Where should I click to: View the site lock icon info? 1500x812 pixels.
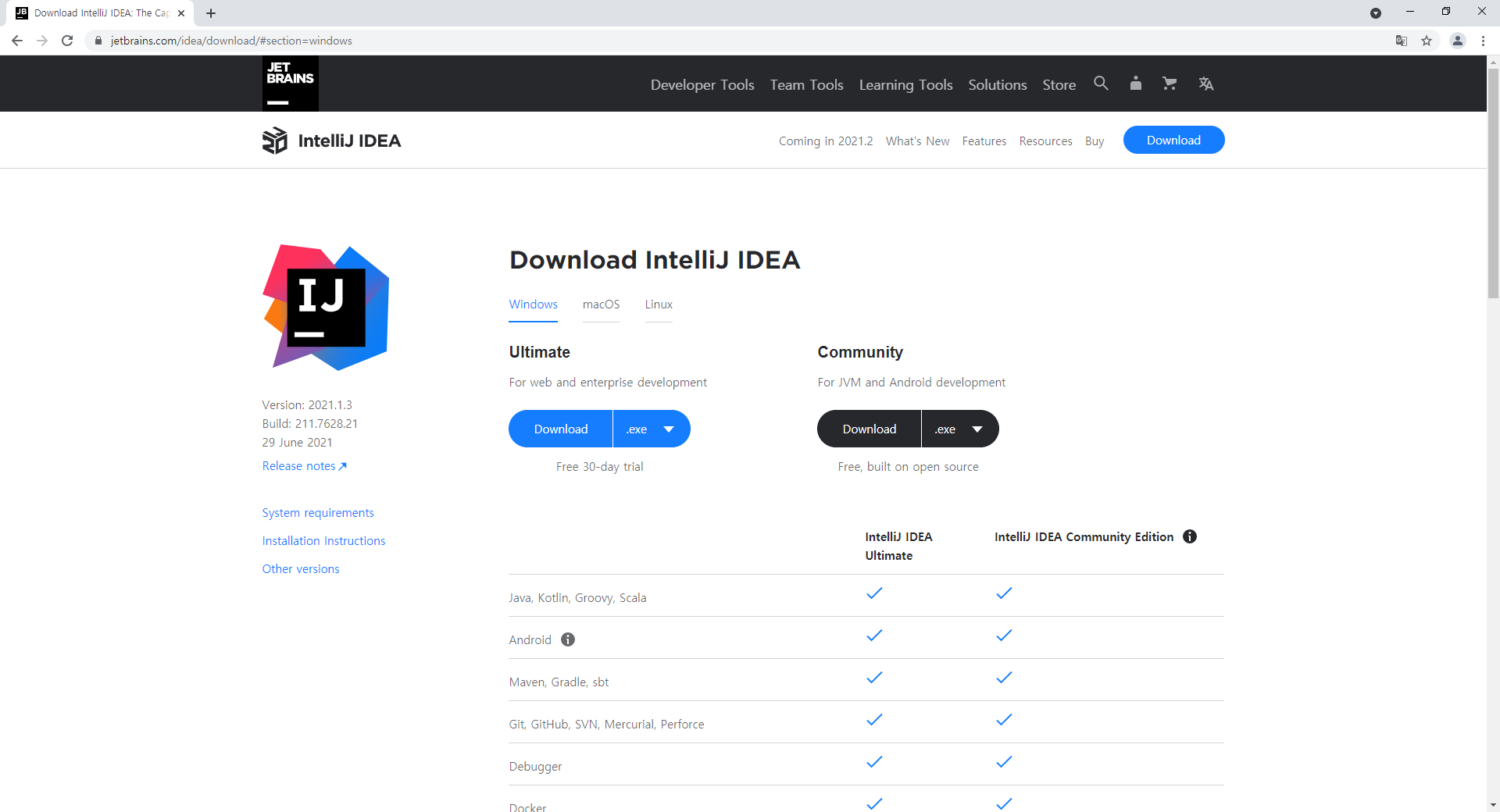pyautogui.click(x=98, y=41)
